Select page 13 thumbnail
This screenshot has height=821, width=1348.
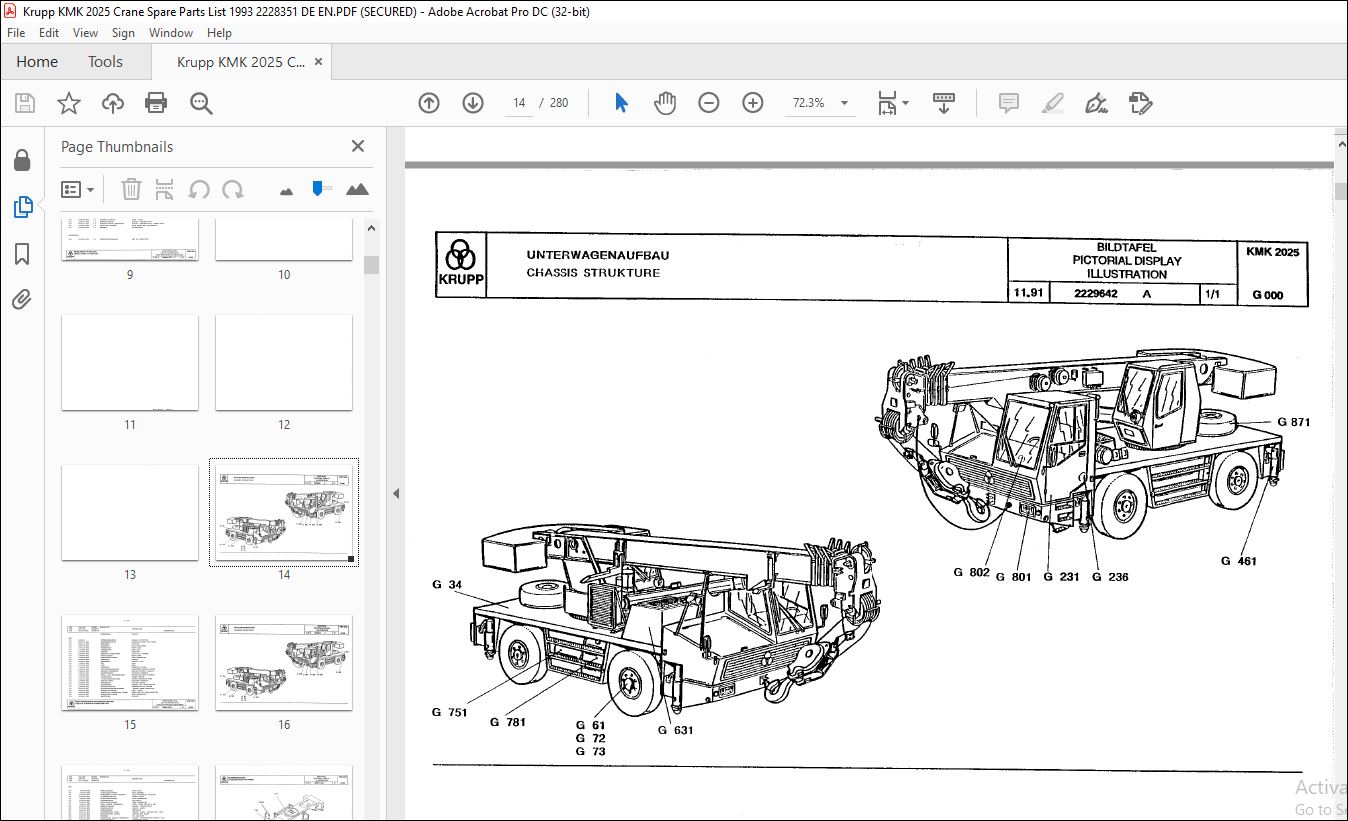130,513
